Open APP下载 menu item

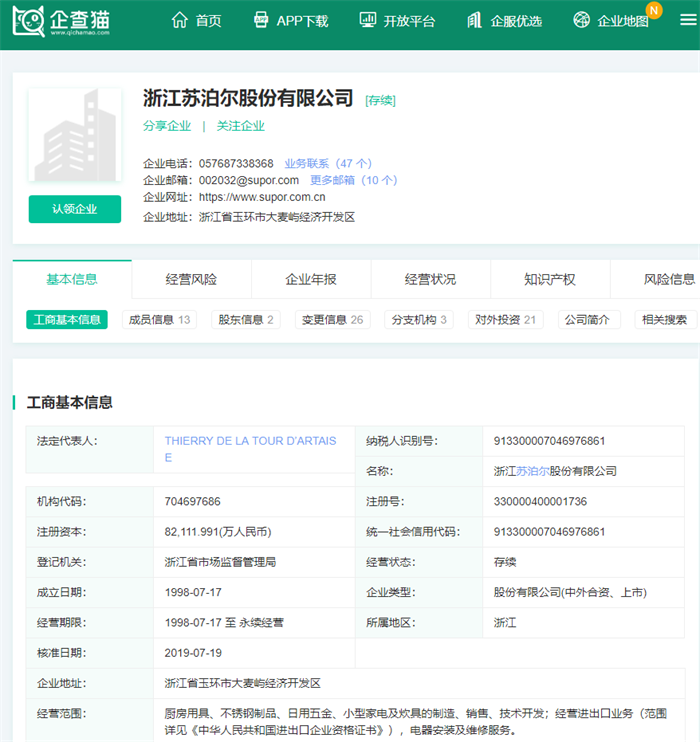coord(302,21)
